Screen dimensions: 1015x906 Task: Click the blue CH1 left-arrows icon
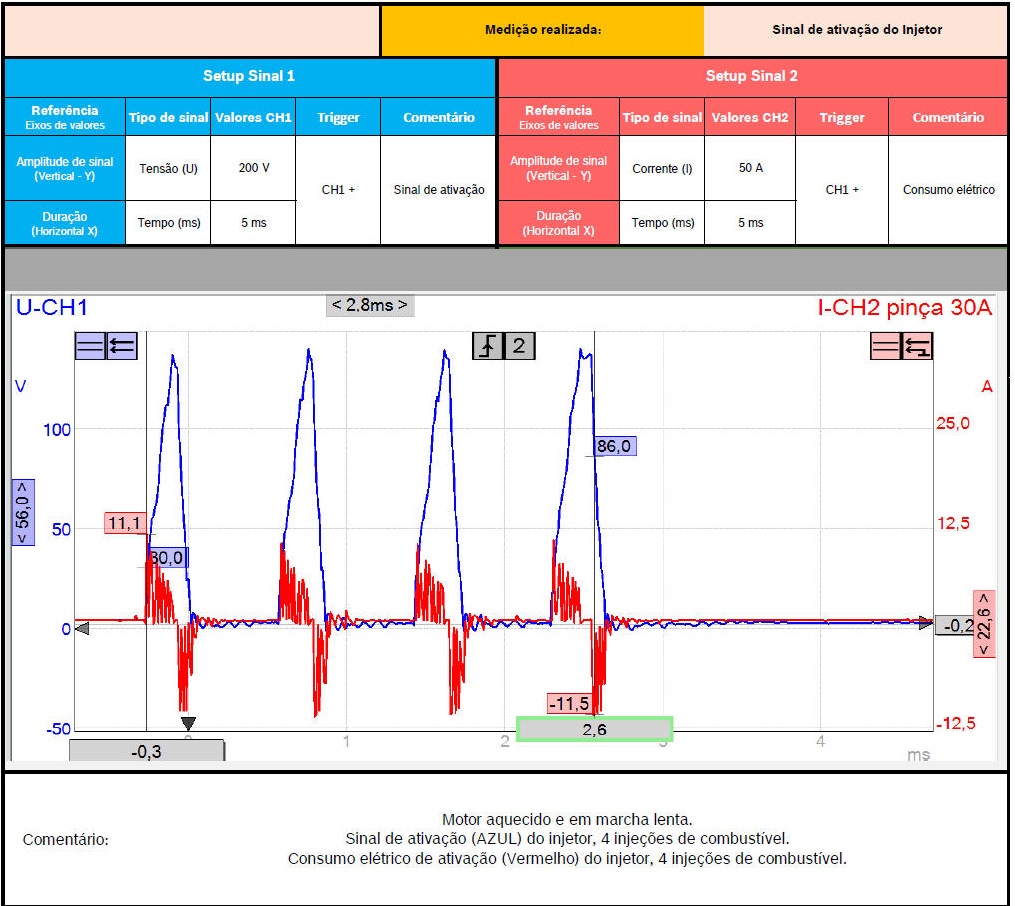point(122,346)
